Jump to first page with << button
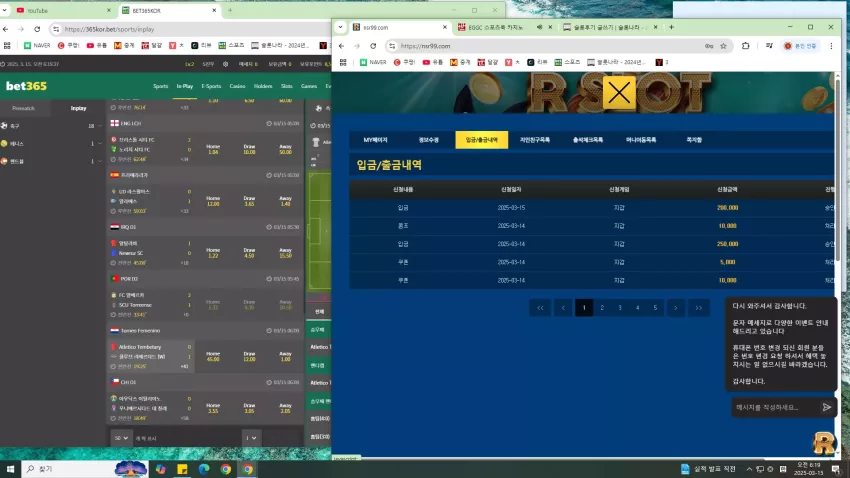 [x=540, y=308]
